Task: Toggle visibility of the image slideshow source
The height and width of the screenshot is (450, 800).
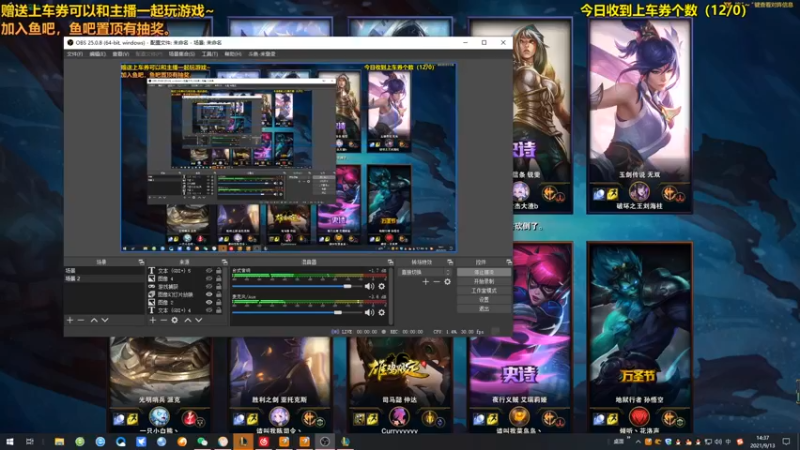Action: coord(209,294)
